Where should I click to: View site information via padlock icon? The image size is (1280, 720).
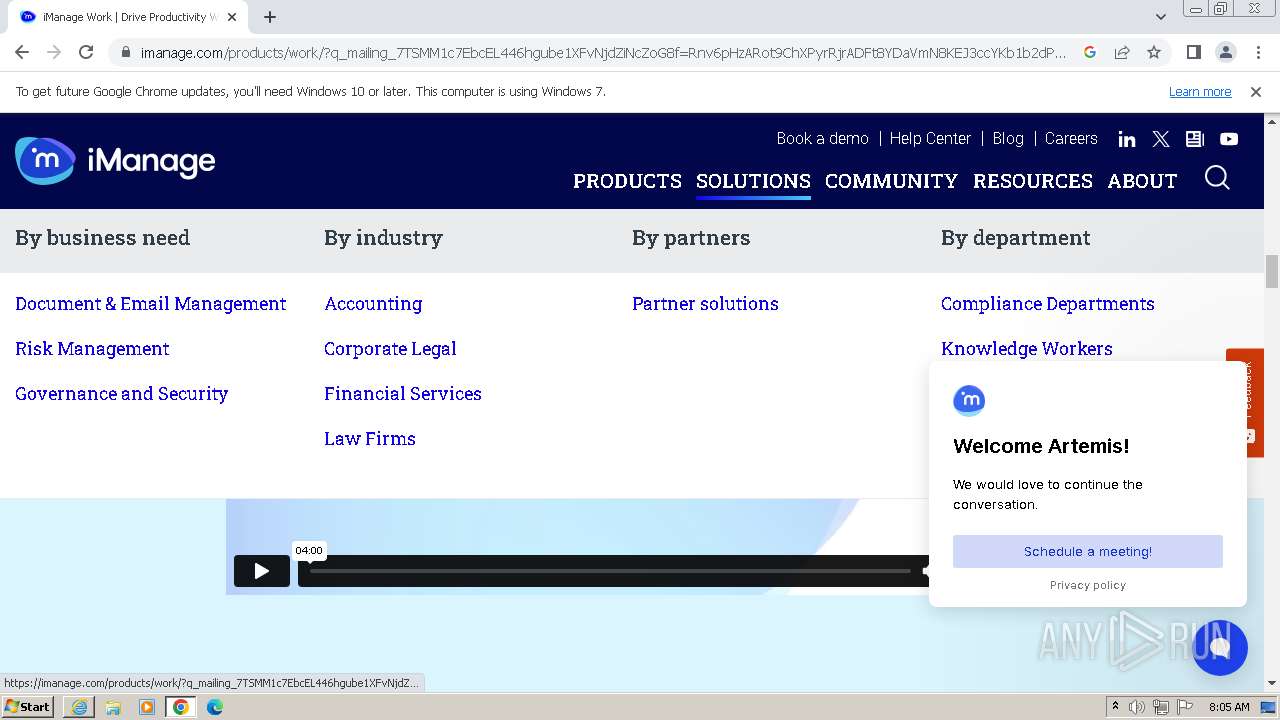(125, 53)
